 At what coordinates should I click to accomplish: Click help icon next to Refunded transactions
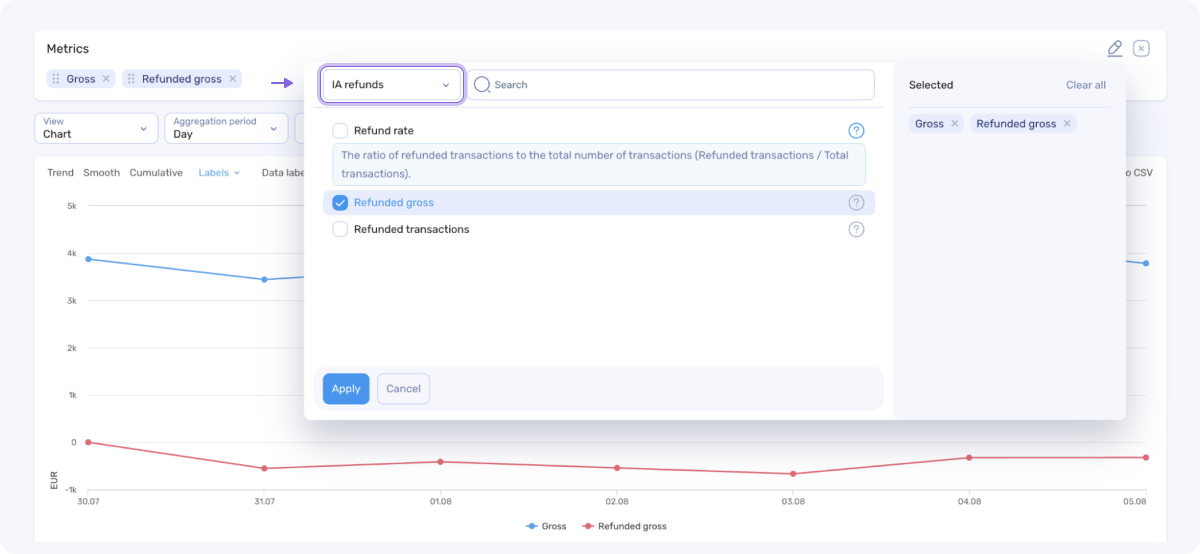tap(856, 229)
